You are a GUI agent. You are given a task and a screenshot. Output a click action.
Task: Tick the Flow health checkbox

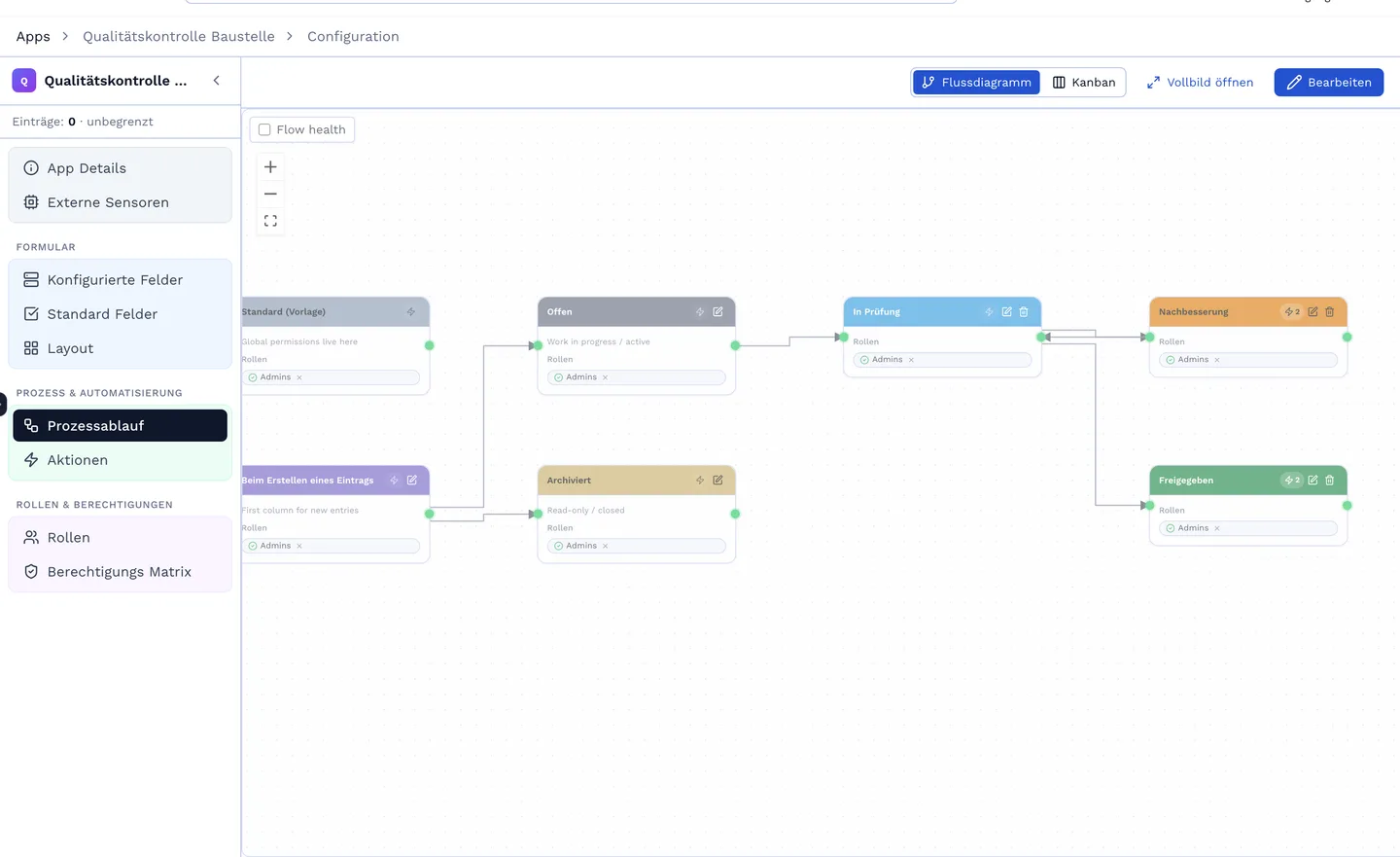pos(264,129)
